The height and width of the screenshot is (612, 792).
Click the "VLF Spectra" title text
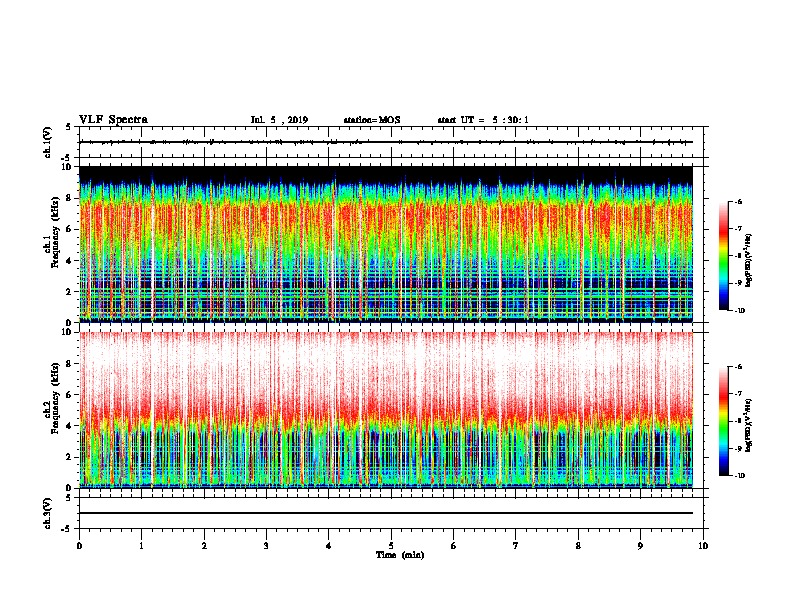tap(113, 120)
